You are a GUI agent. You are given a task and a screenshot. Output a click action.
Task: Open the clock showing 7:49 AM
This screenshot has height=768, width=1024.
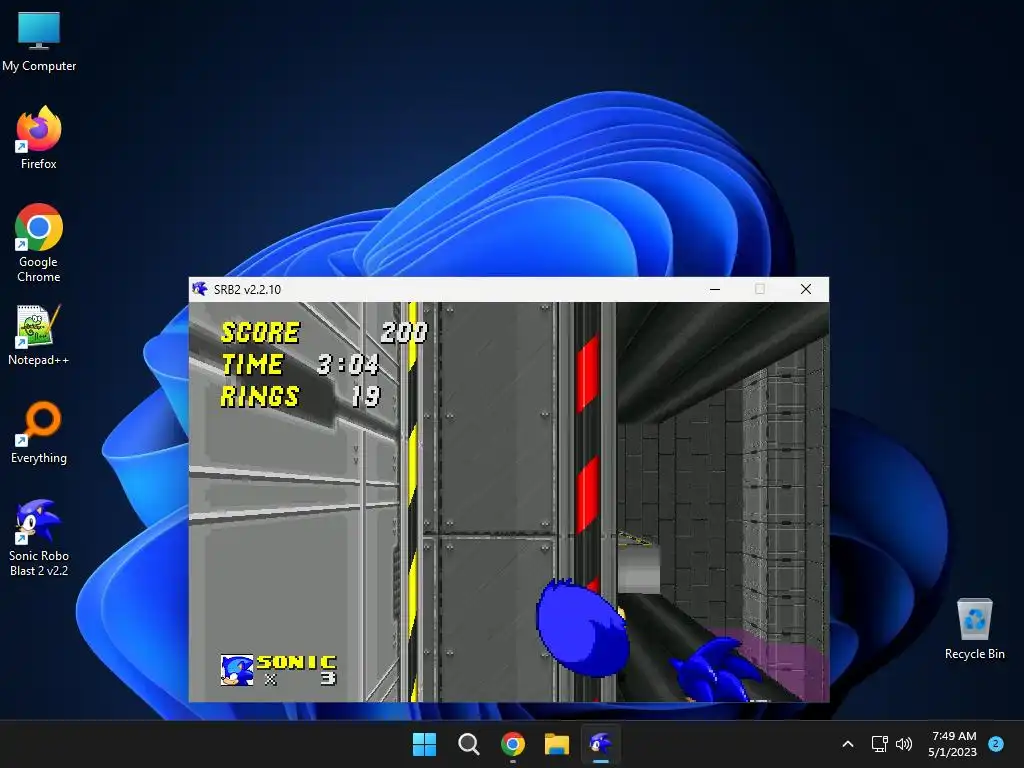click(x=953, y=744)
